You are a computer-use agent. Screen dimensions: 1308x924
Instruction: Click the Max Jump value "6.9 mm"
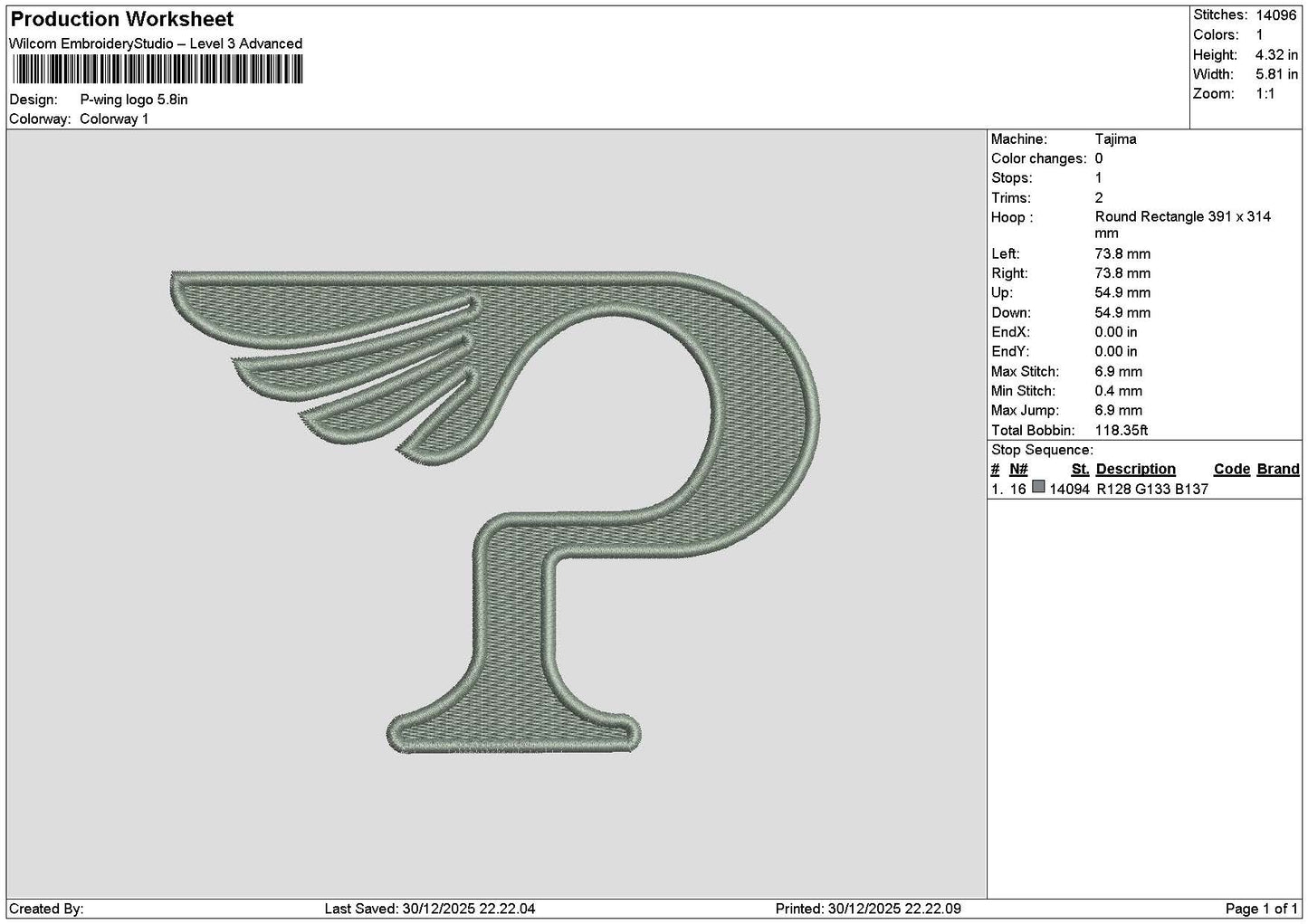(x=1118, y=410)
